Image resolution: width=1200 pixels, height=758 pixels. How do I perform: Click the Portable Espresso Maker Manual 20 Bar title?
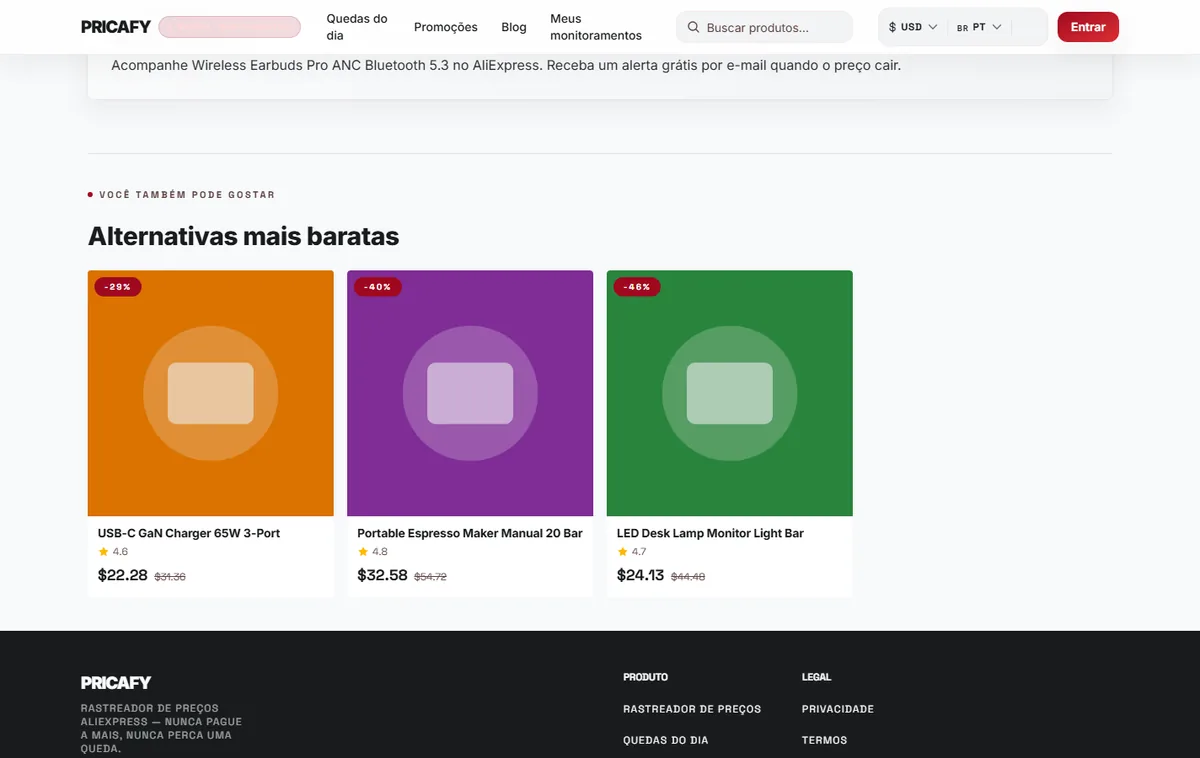(x=470, y=533)
